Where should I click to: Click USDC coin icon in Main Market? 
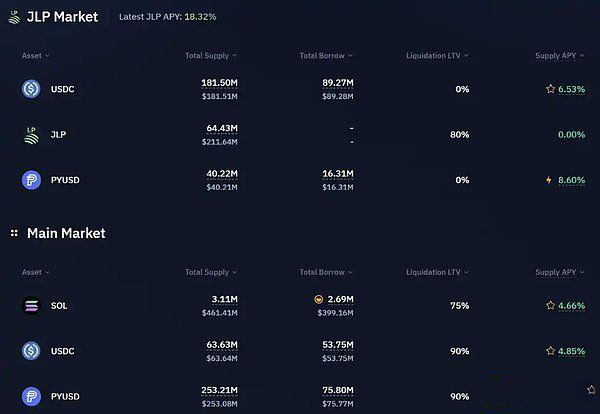click(31, 351)
